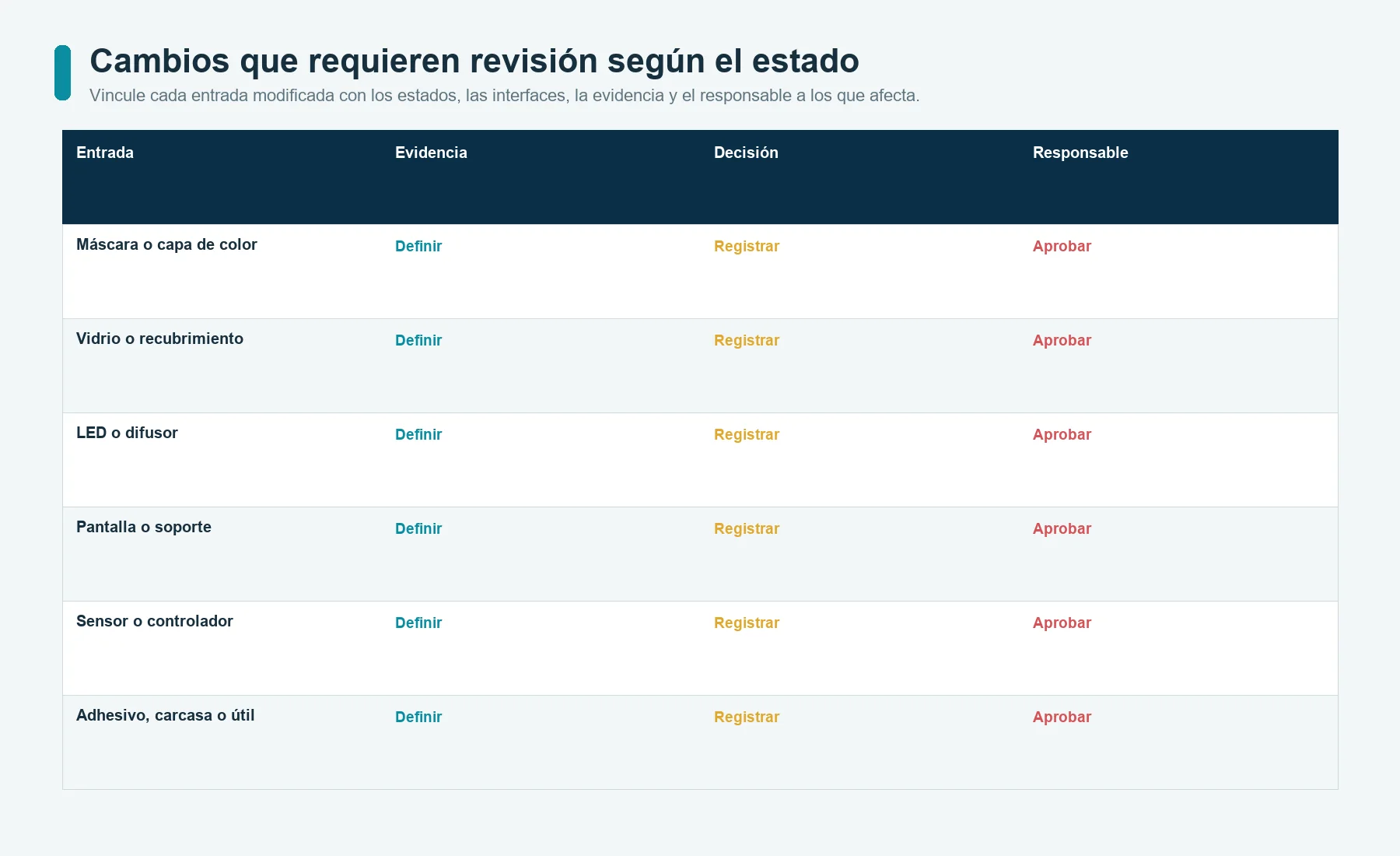The width and height of the screenshot is (1400, 856).
Task: Click 'Aprobar' in Vidrio o recubrimiento row
Action: (x=1062, y=340)
